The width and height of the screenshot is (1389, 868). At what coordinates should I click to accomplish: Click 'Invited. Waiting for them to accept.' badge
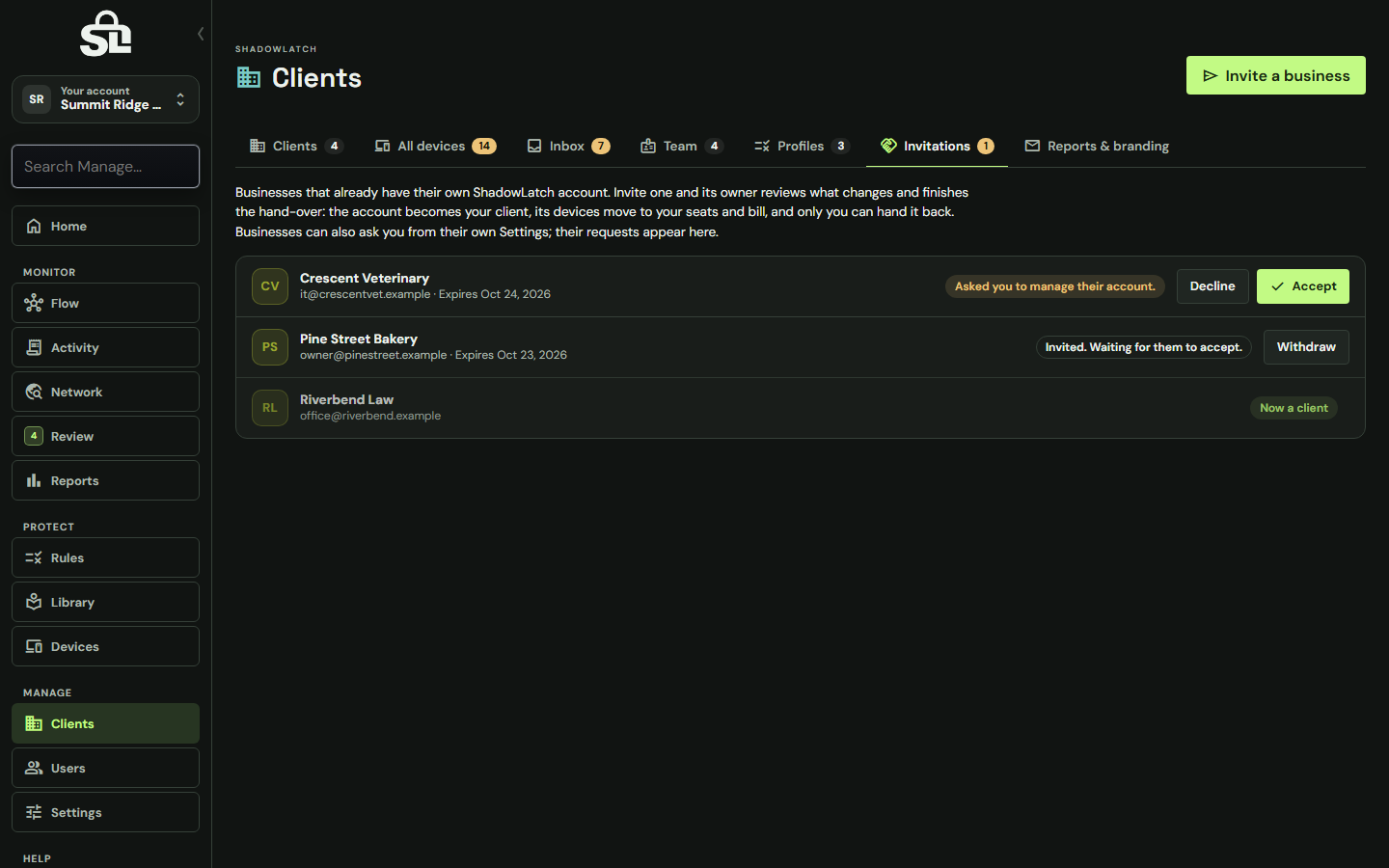click(1144, 347)
